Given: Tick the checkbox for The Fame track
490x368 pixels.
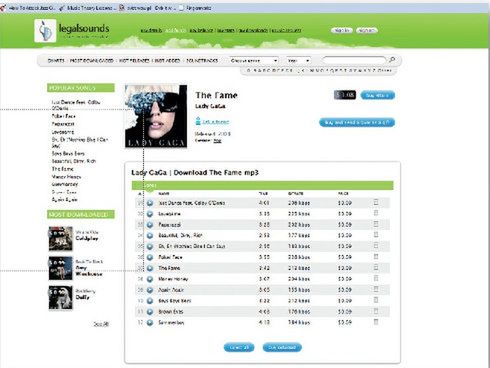Looking at the screenshot, I should [x=376, y=267].
